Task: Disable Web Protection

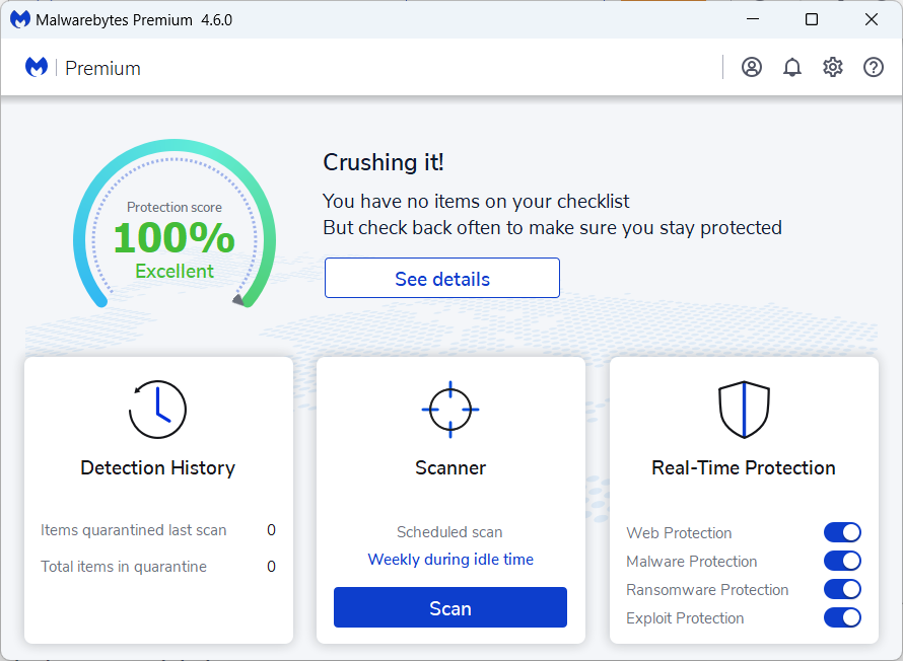Action: [843, 532]
